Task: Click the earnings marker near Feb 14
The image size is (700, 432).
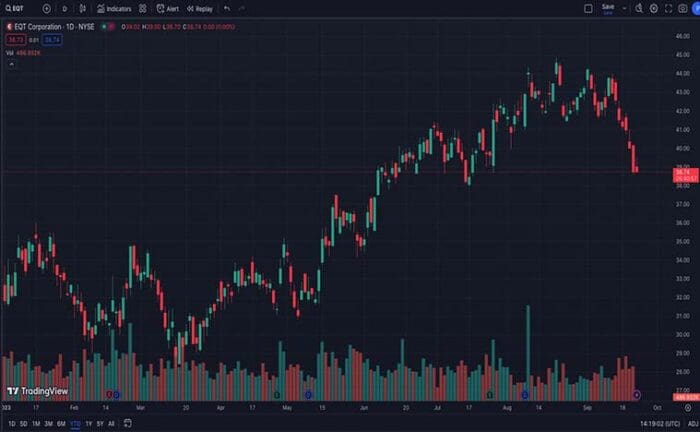Action: click(x=117, y=395)
